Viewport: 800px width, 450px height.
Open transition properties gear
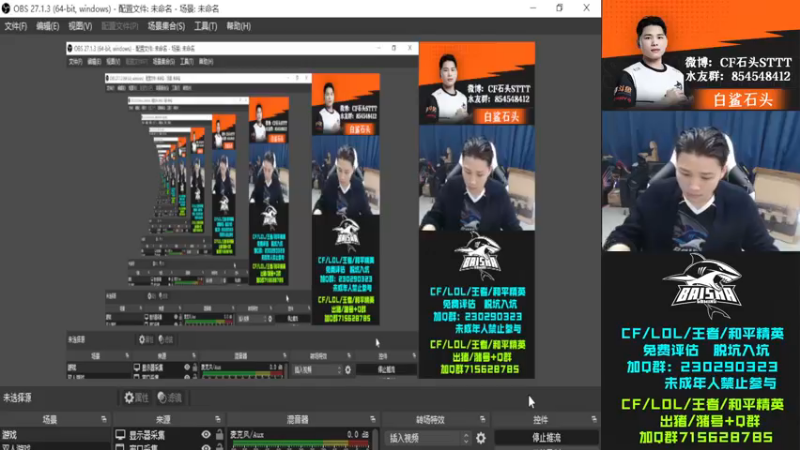click(481, 438)
